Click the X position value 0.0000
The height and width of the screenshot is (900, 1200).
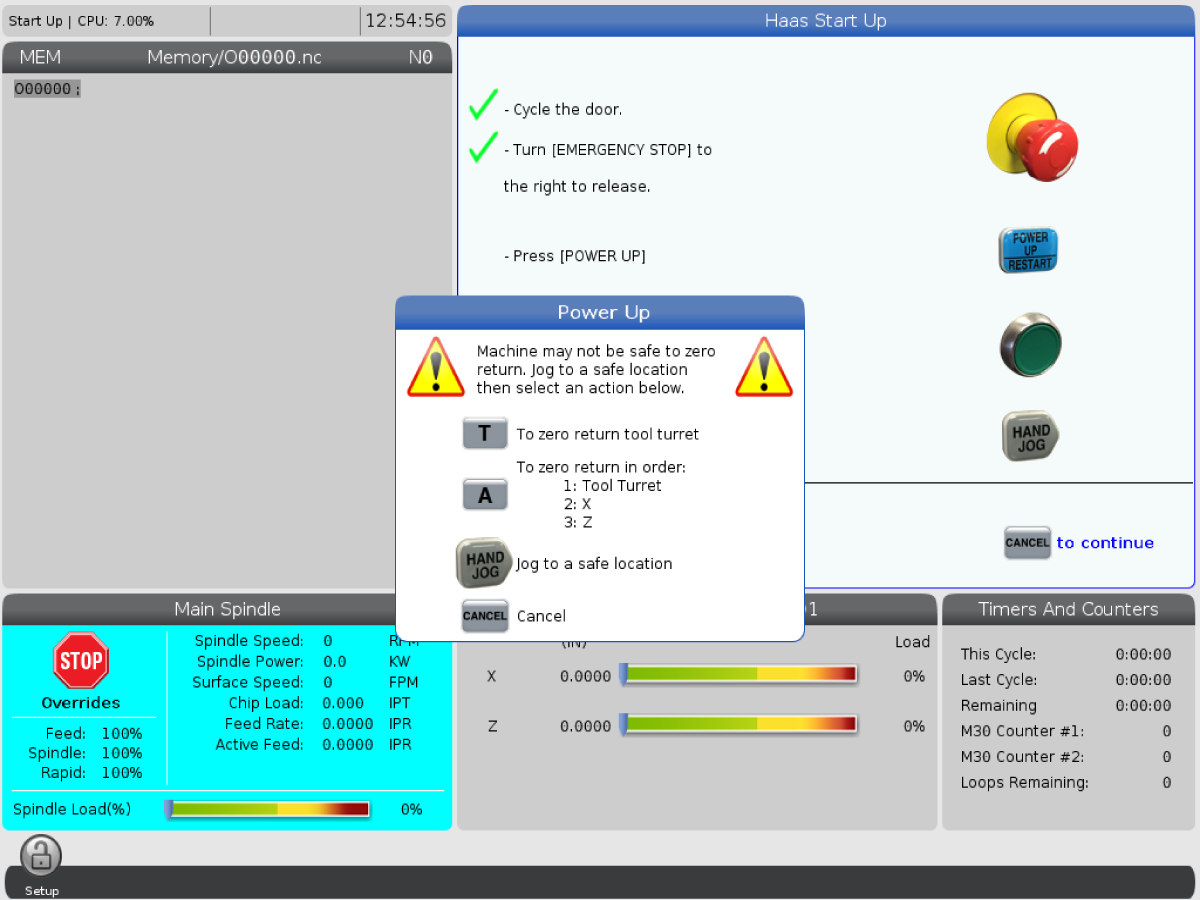point(585,677)
